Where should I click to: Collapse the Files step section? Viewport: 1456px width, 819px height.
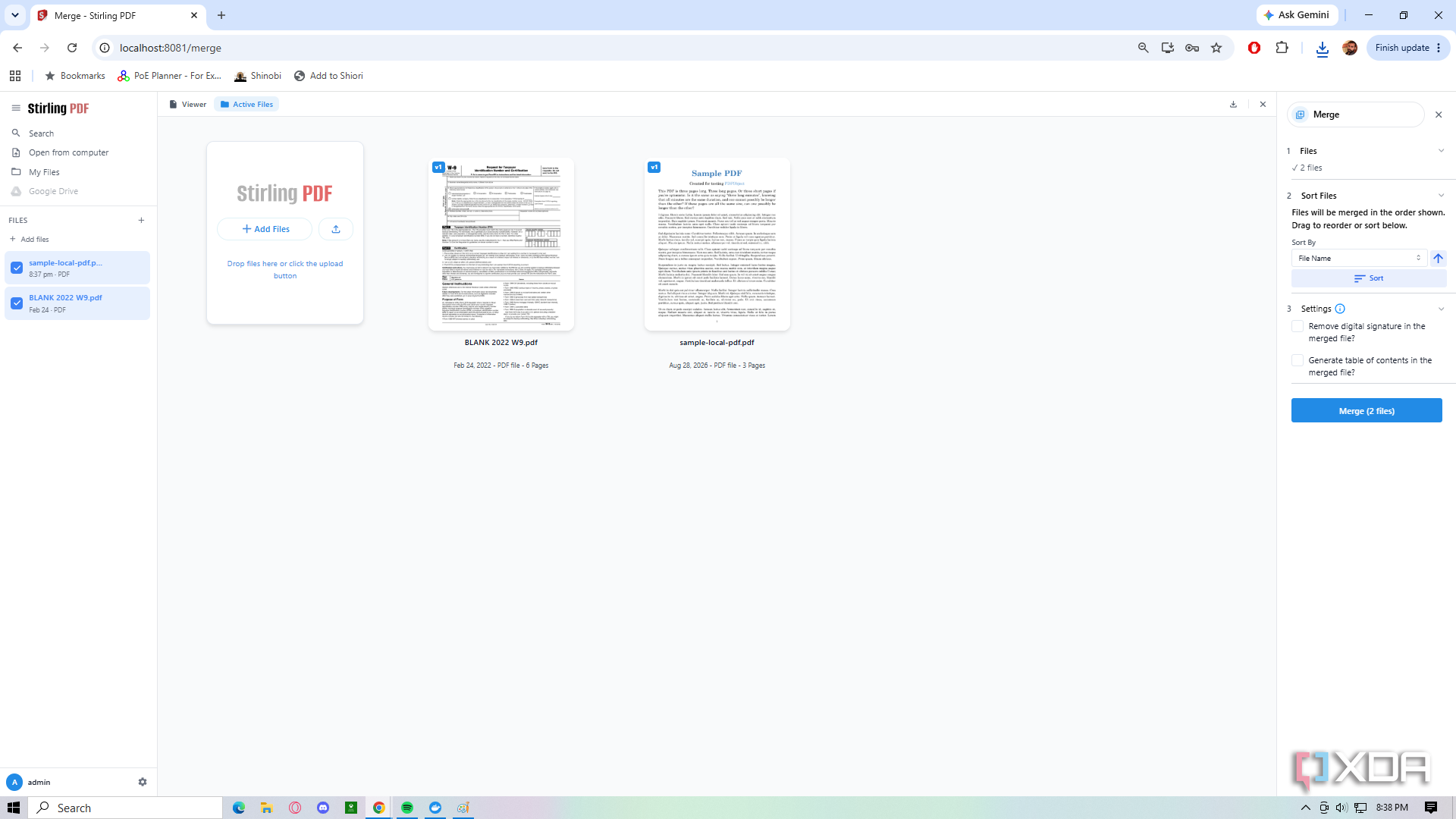click(1441, 151)
